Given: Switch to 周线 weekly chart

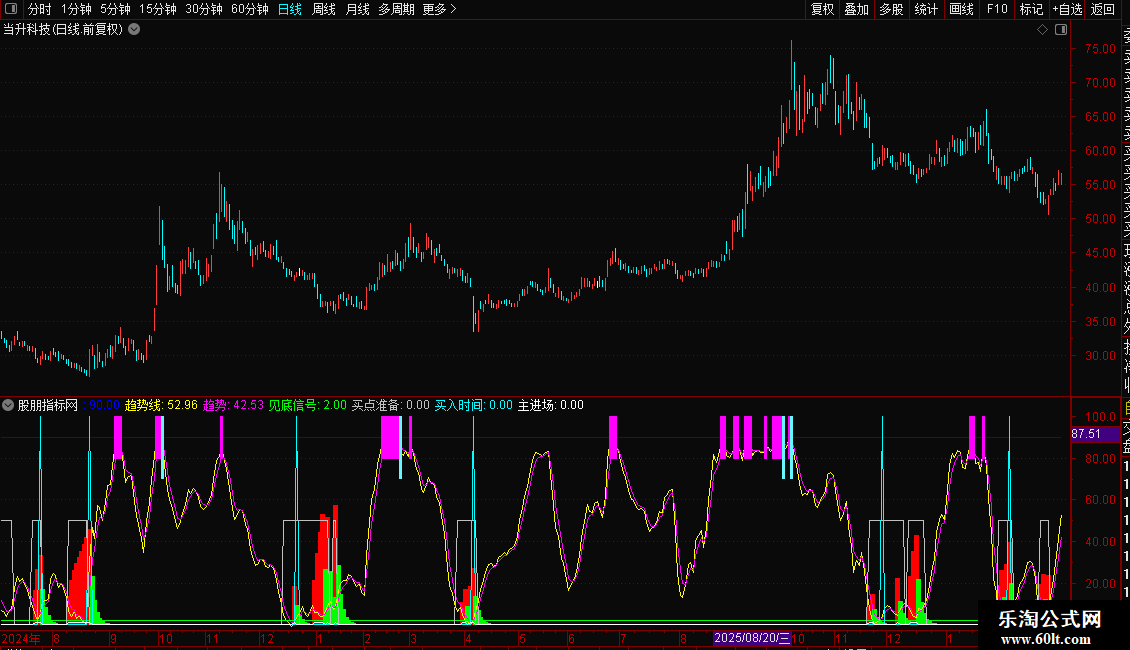Looking at the screenshot, I should pos(324,9).
